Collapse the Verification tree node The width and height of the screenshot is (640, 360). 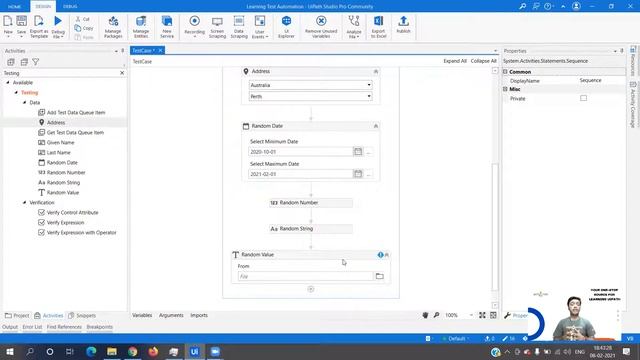coord(24,202)
